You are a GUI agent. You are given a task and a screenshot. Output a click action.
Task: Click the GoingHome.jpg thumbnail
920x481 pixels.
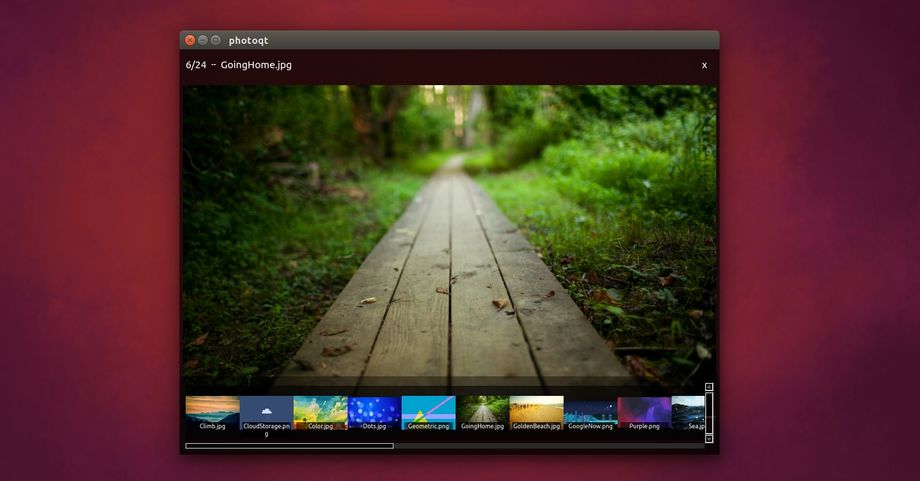(482, 413)
